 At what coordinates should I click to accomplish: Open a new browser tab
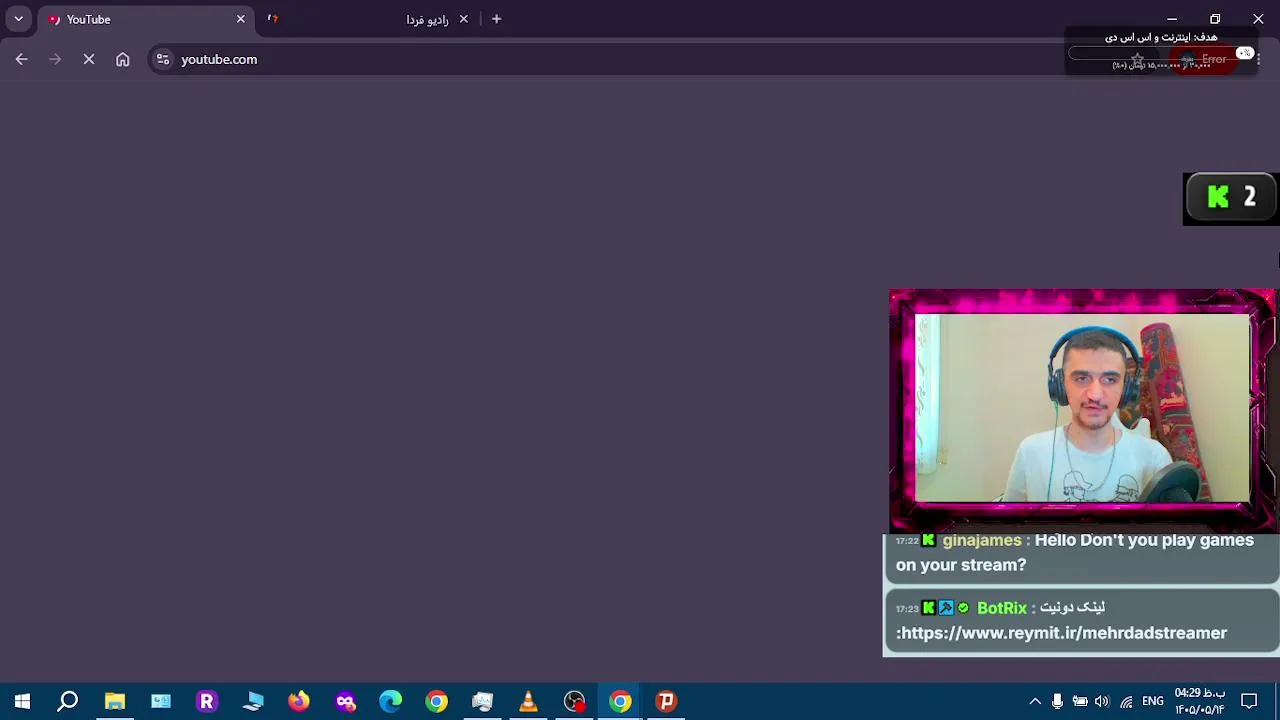coord(496,19)
